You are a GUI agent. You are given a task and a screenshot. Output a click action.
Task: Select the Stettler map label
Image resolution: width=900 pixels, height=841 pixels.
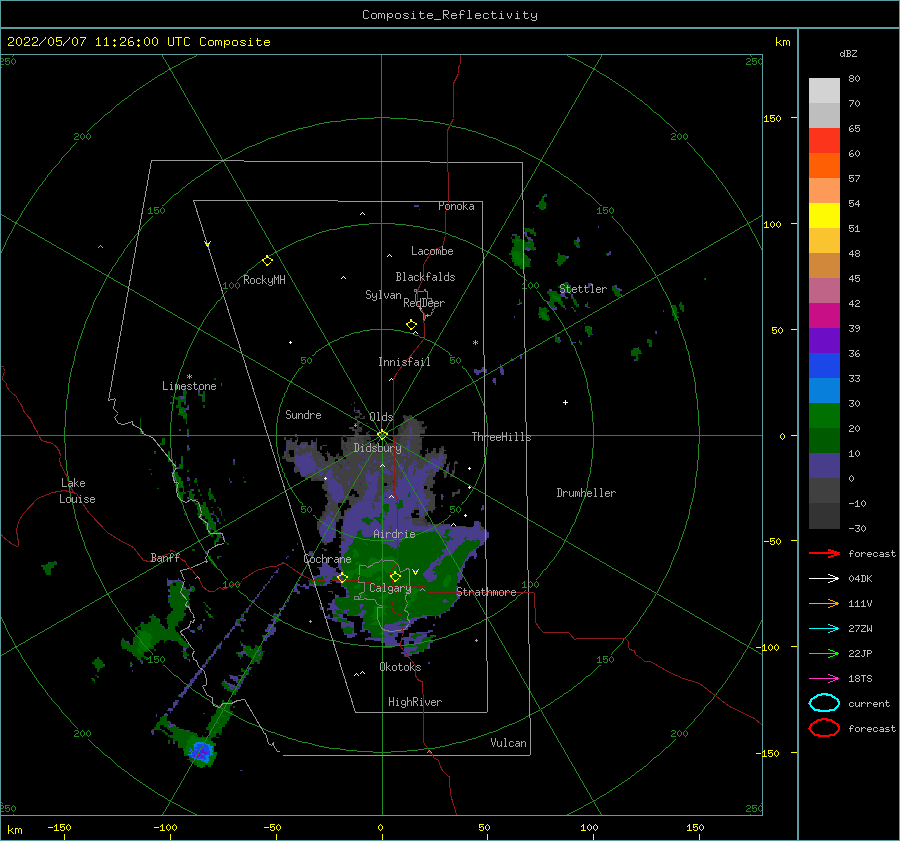(583, 289)
